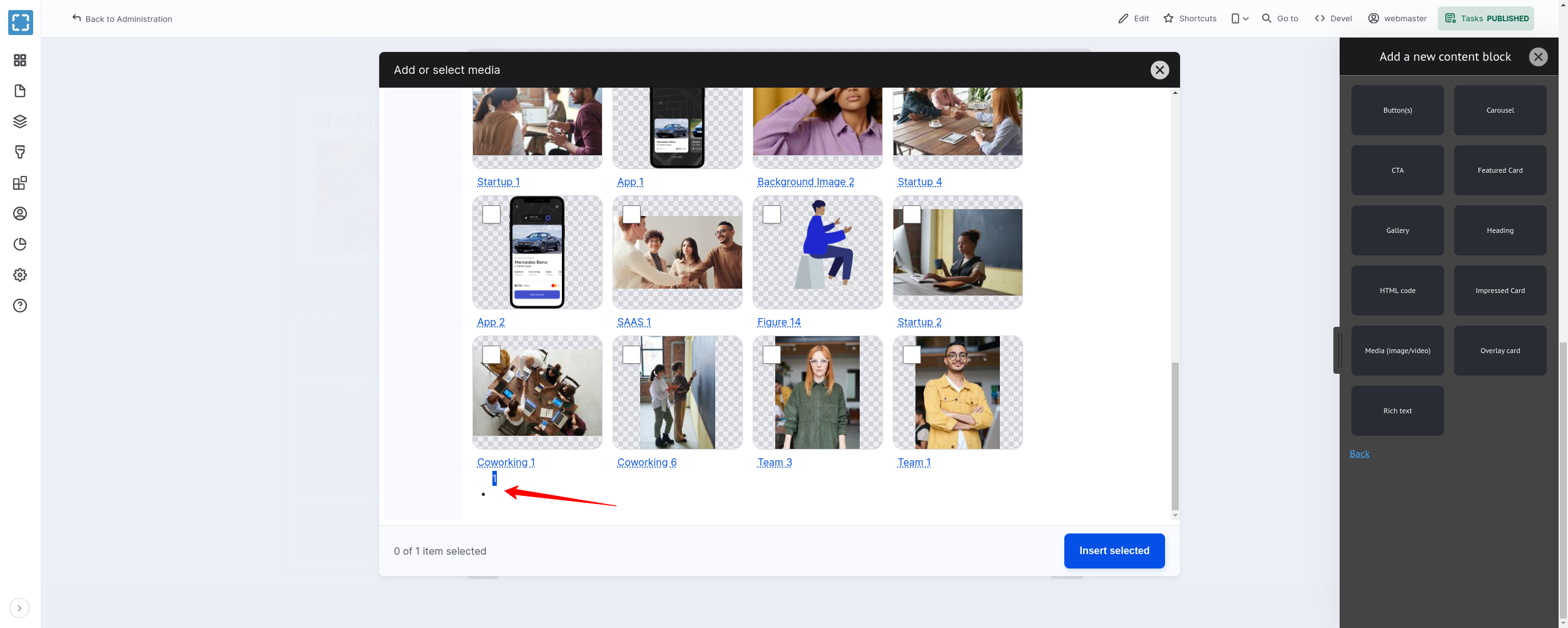
Task: Open the Team 3 media link
Action: tap(775, 462)
